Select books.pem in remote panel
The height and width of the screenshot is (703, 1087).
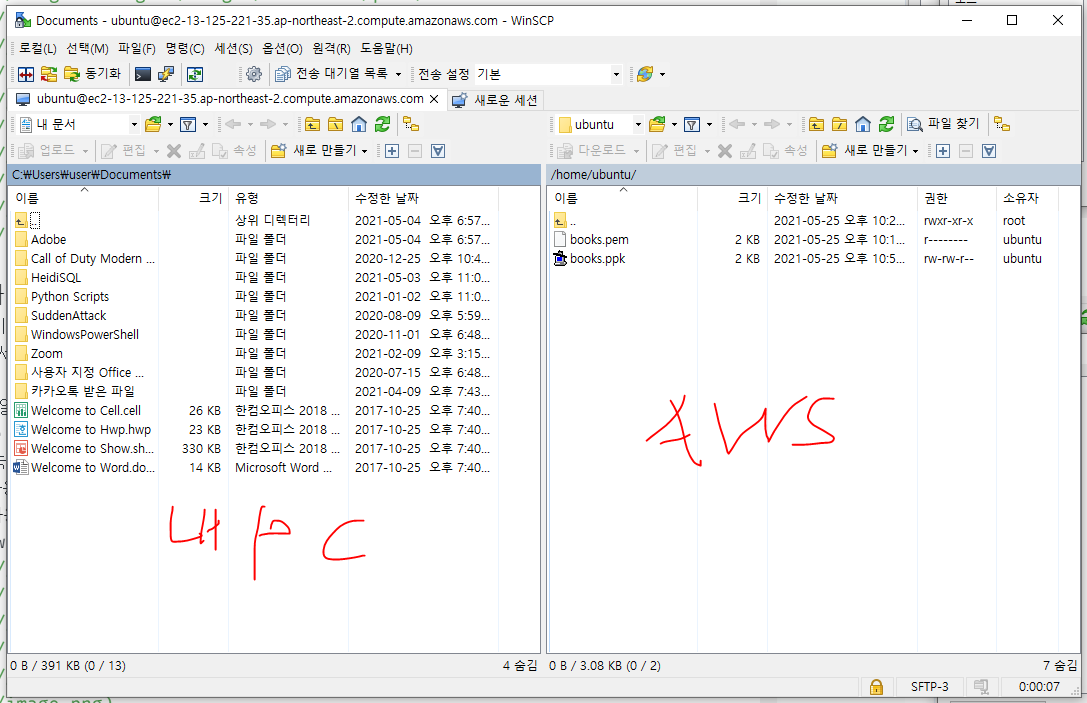599,240
